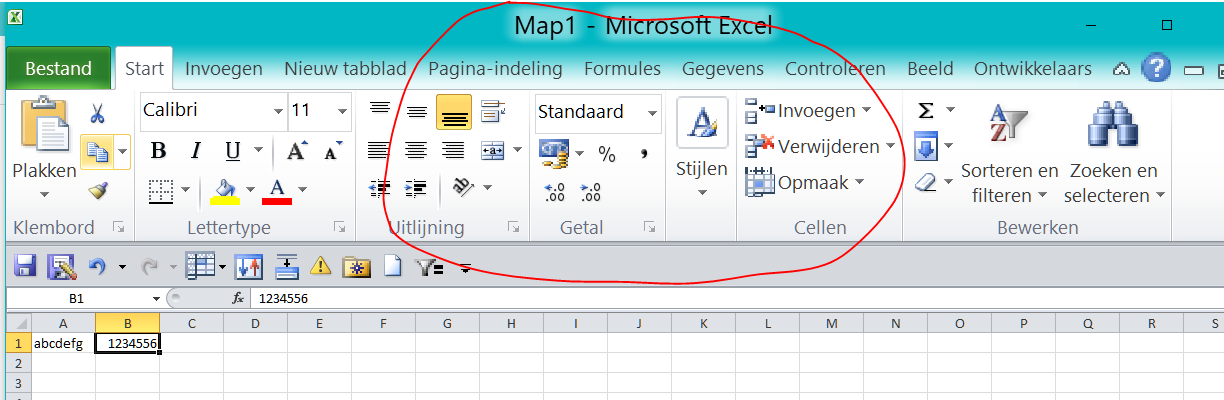
Task: Toggle middle vertical alignment
Action: tap(417, 112)
